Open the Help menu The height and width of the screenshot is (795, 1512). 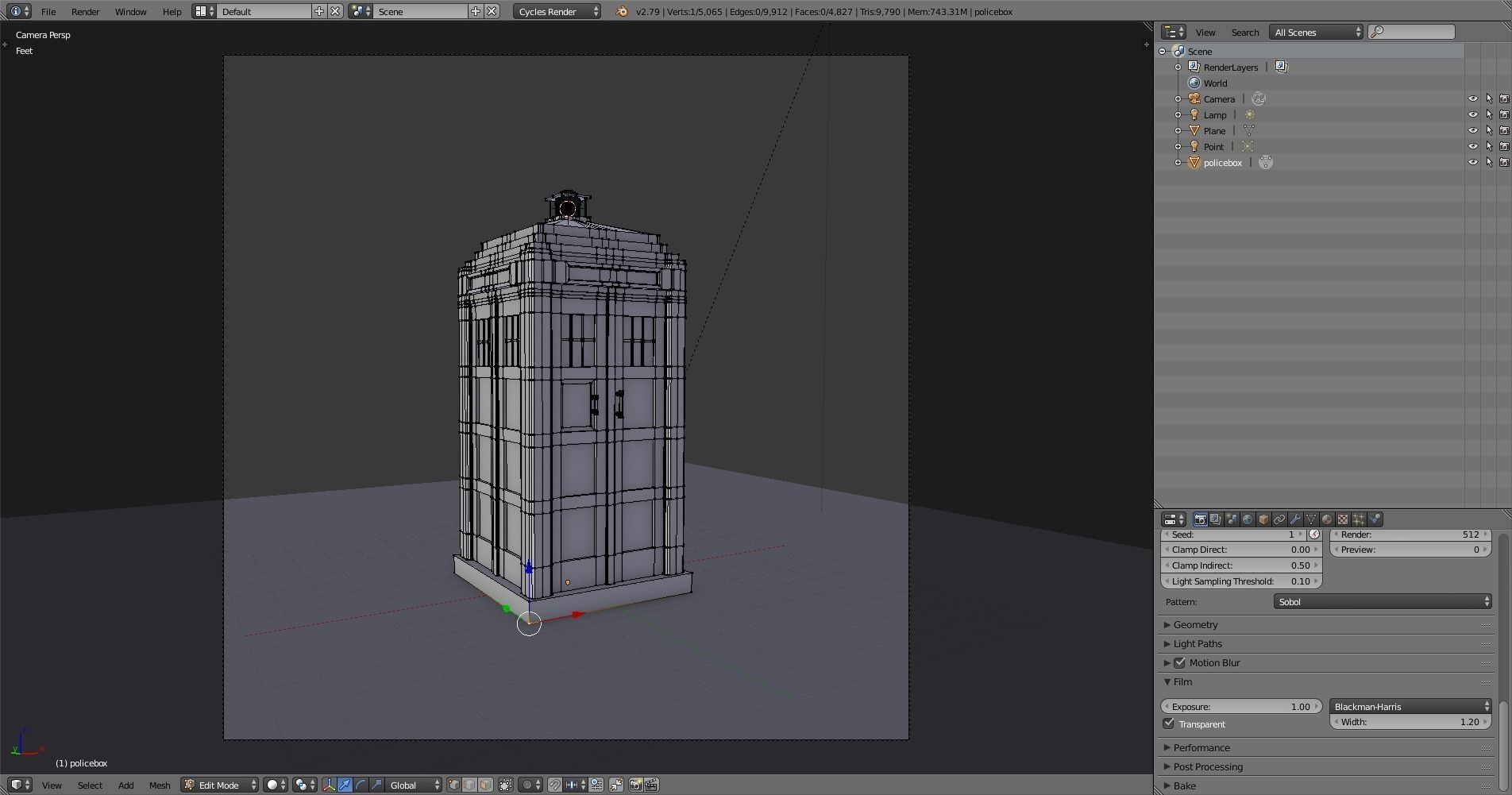(172, 11)
